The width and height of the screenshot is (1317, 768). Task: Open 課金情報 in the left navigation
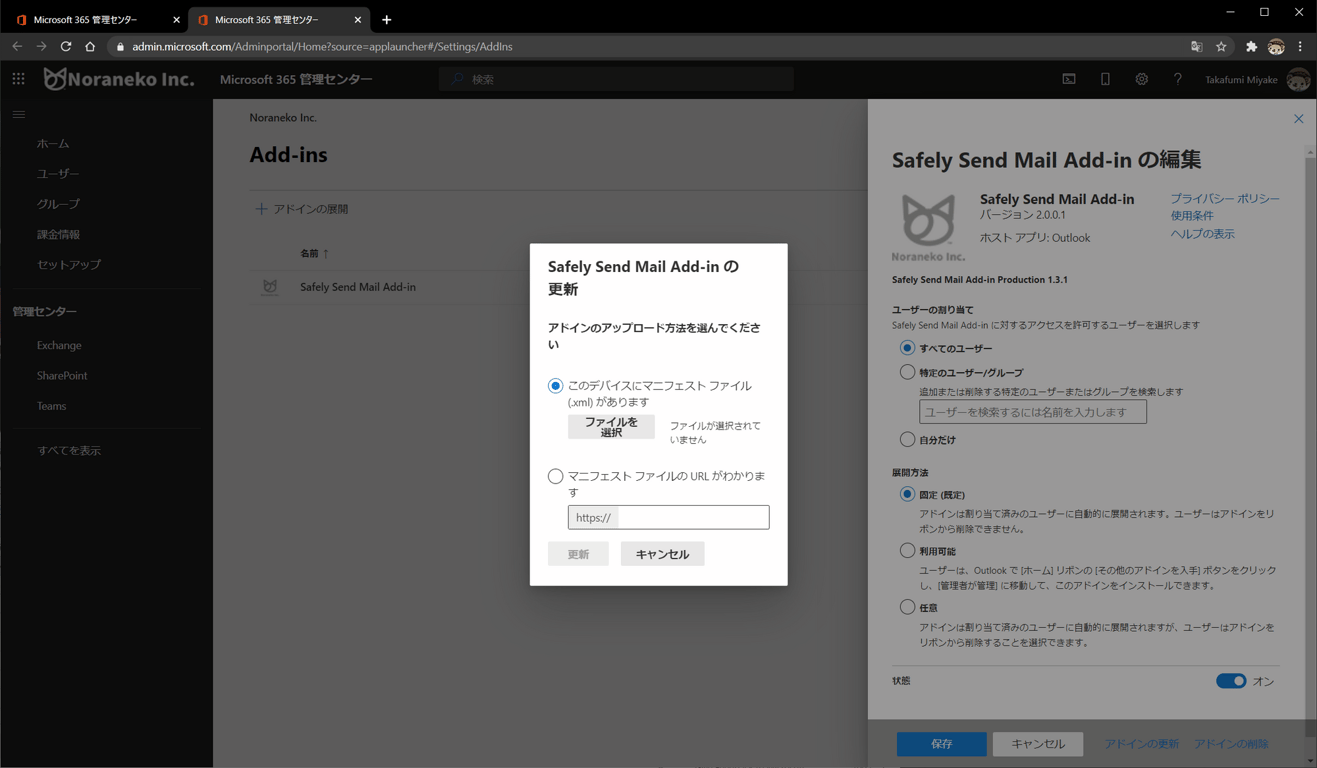click(x=58, y=235)
